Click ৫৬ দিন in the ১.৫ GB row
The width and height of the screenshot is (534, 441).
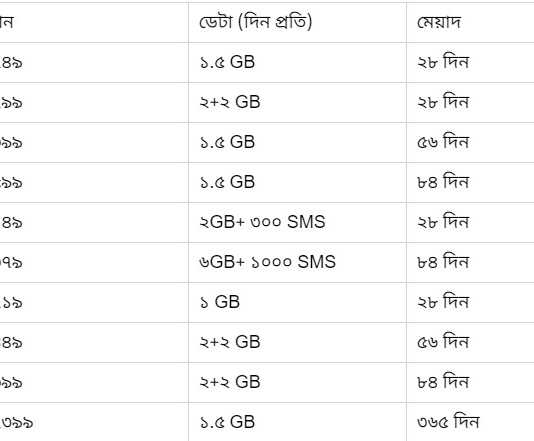443,142
